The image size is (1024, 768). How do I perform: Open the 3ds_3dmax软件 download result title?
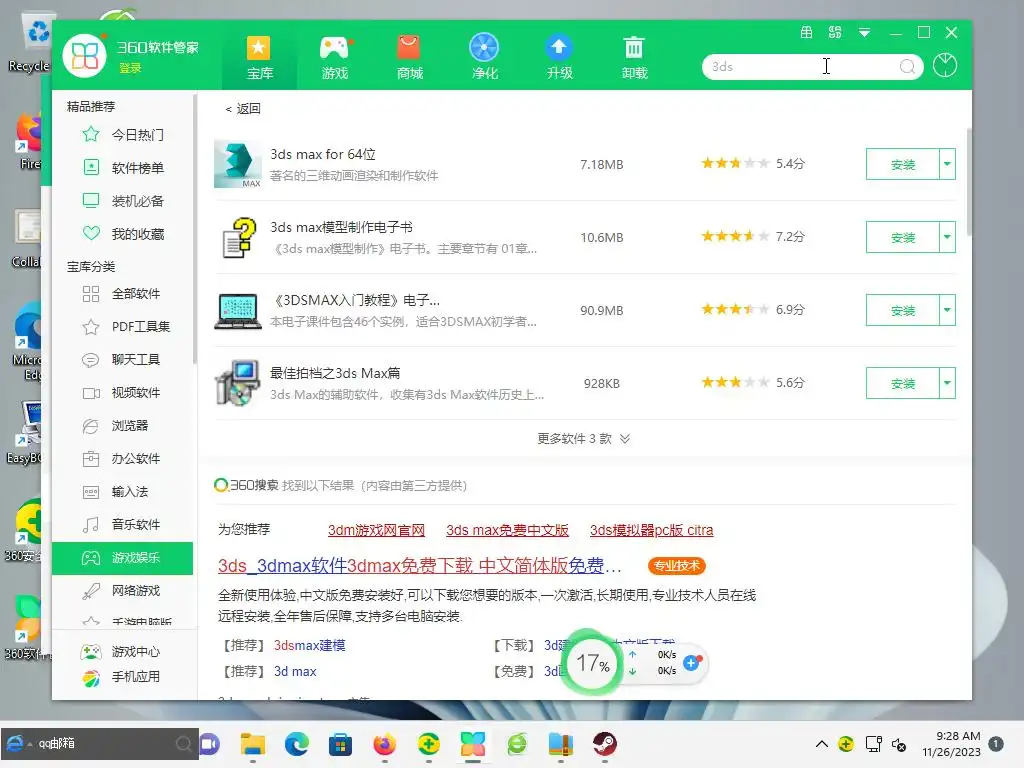click(419, 566)
